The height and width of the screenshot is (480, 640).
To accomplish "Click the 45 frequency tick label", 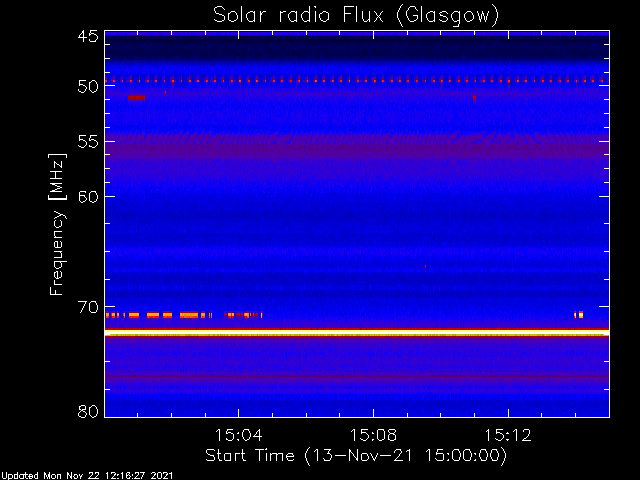I will pos(88,37).
